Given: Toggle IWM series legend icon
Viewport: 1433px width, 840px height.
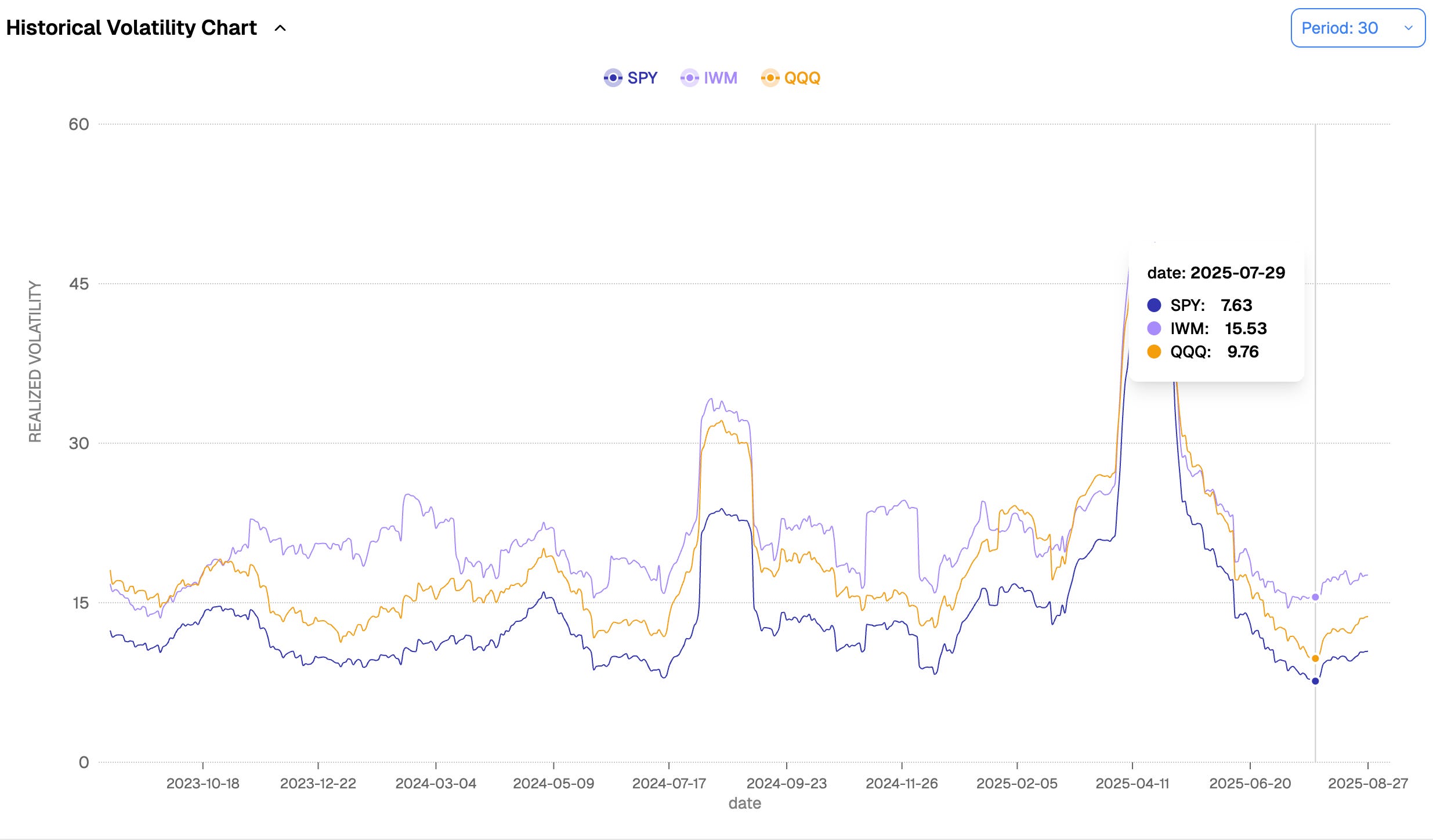Looking at the screenshot, I should pyautogui.click(x=689, y=78).
